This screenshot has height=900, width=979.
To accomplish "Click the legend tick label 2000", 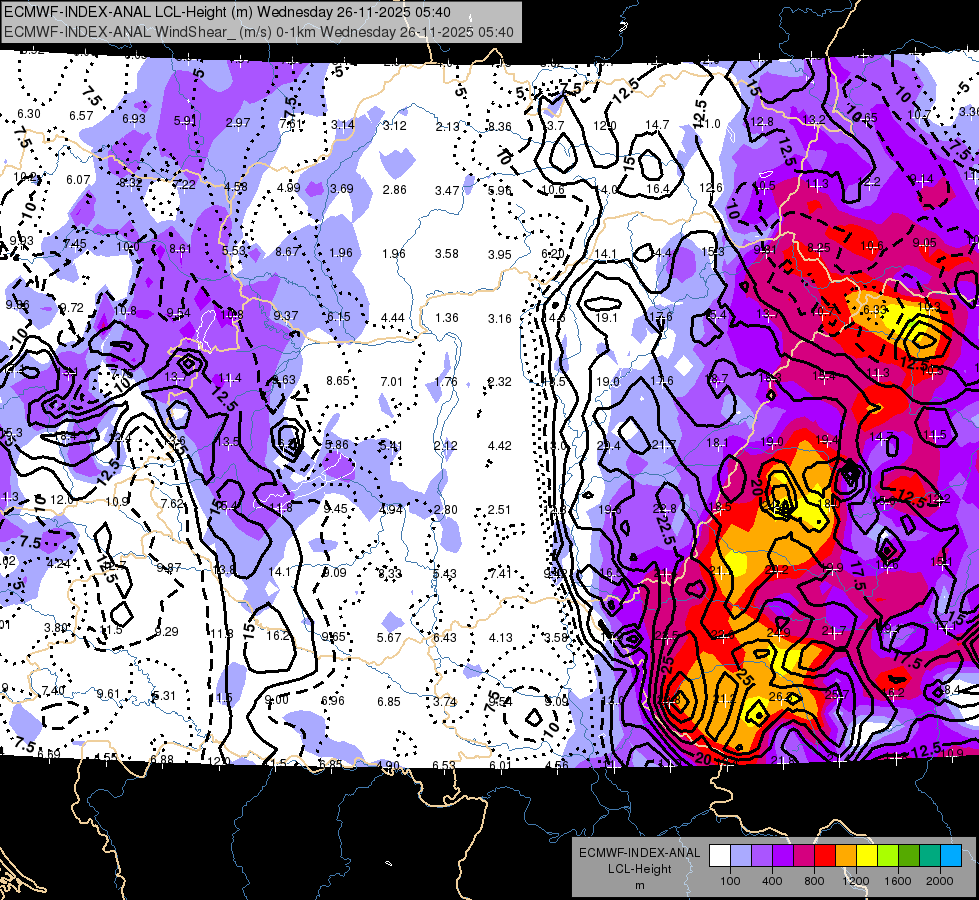I will (x=940, y=881).
